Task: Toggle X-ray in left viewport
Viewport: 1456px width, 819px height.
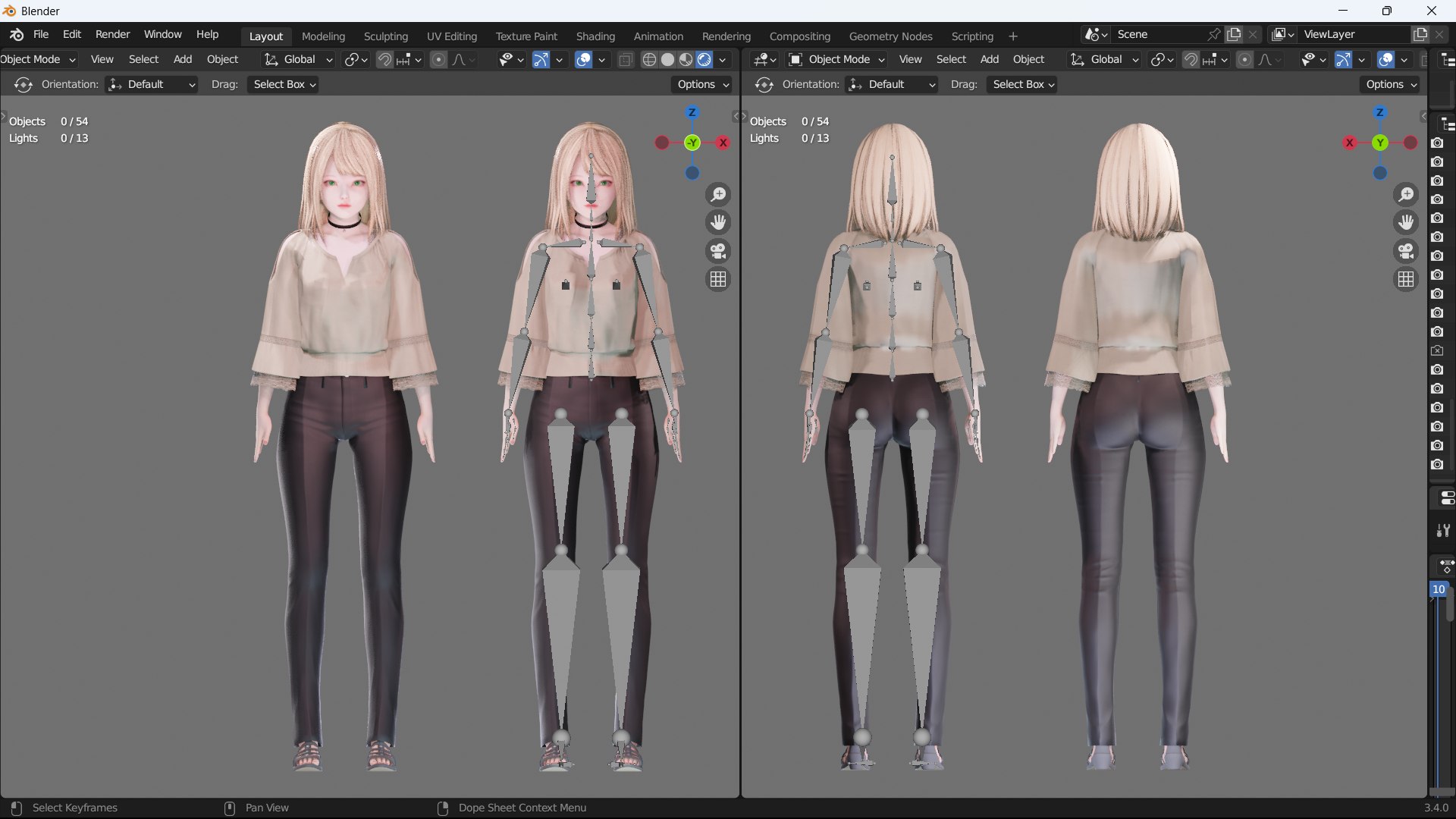Action: [626, 60]
